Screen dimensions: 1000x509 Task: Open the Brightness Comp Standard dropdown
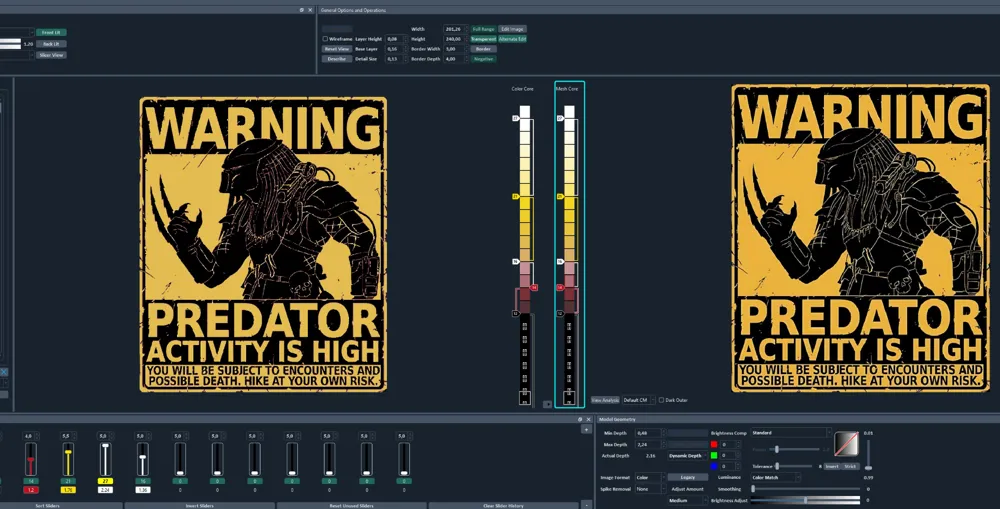(791, 433)
